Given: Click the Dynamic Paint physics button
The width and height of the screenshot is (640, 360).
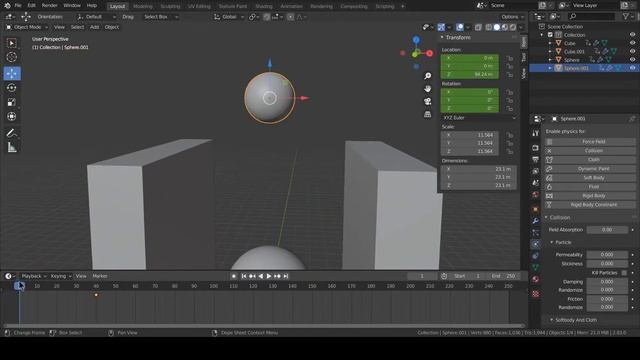Looking at the screenshot, I should pyautogui.click(x=590, y=169).
